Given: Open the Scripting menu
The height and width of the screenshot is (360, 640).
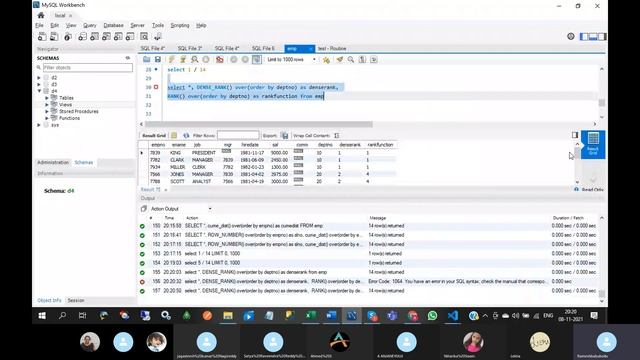Looking at the screenshot, I should tap(180, 25).
